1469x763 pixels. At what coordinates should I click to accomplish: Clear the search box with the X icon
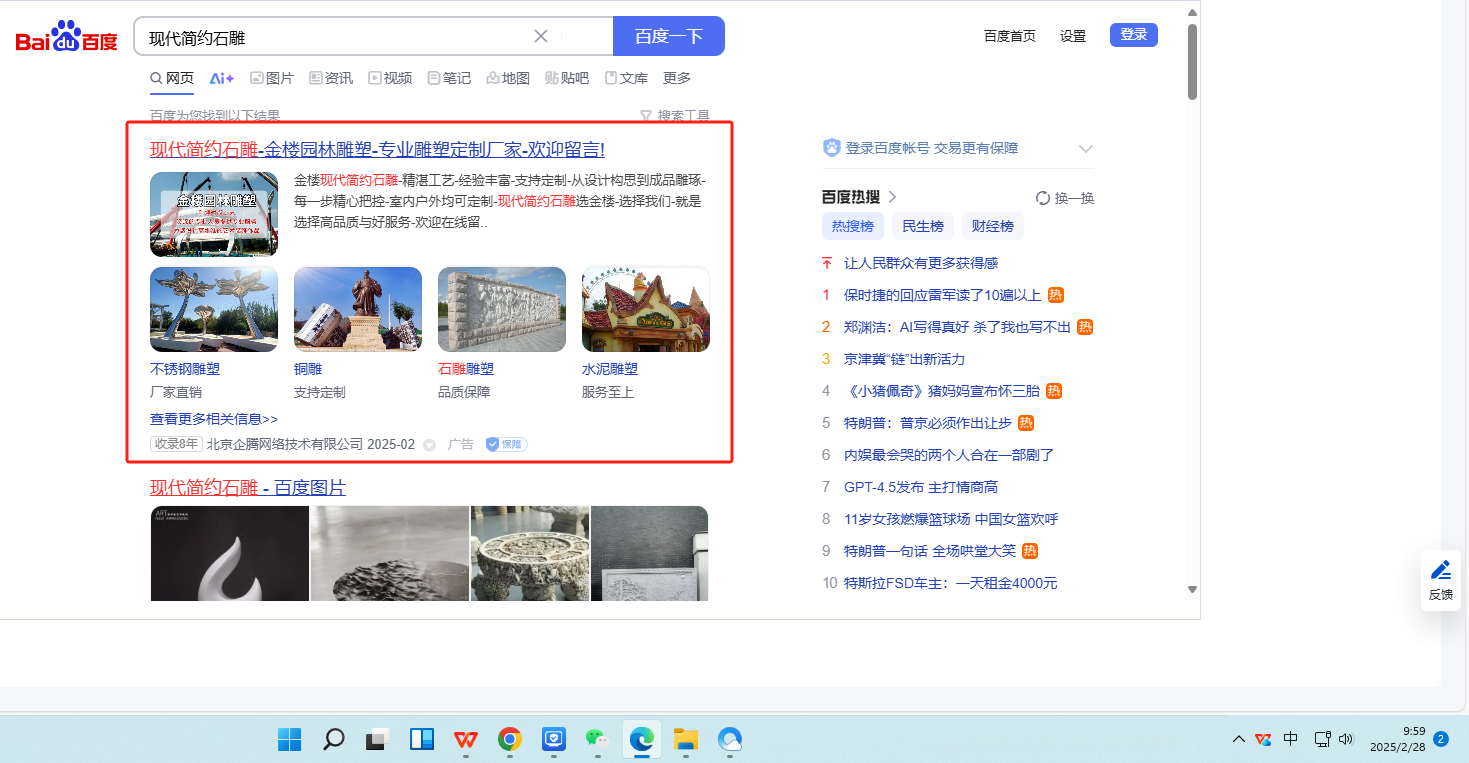(541, 36)
